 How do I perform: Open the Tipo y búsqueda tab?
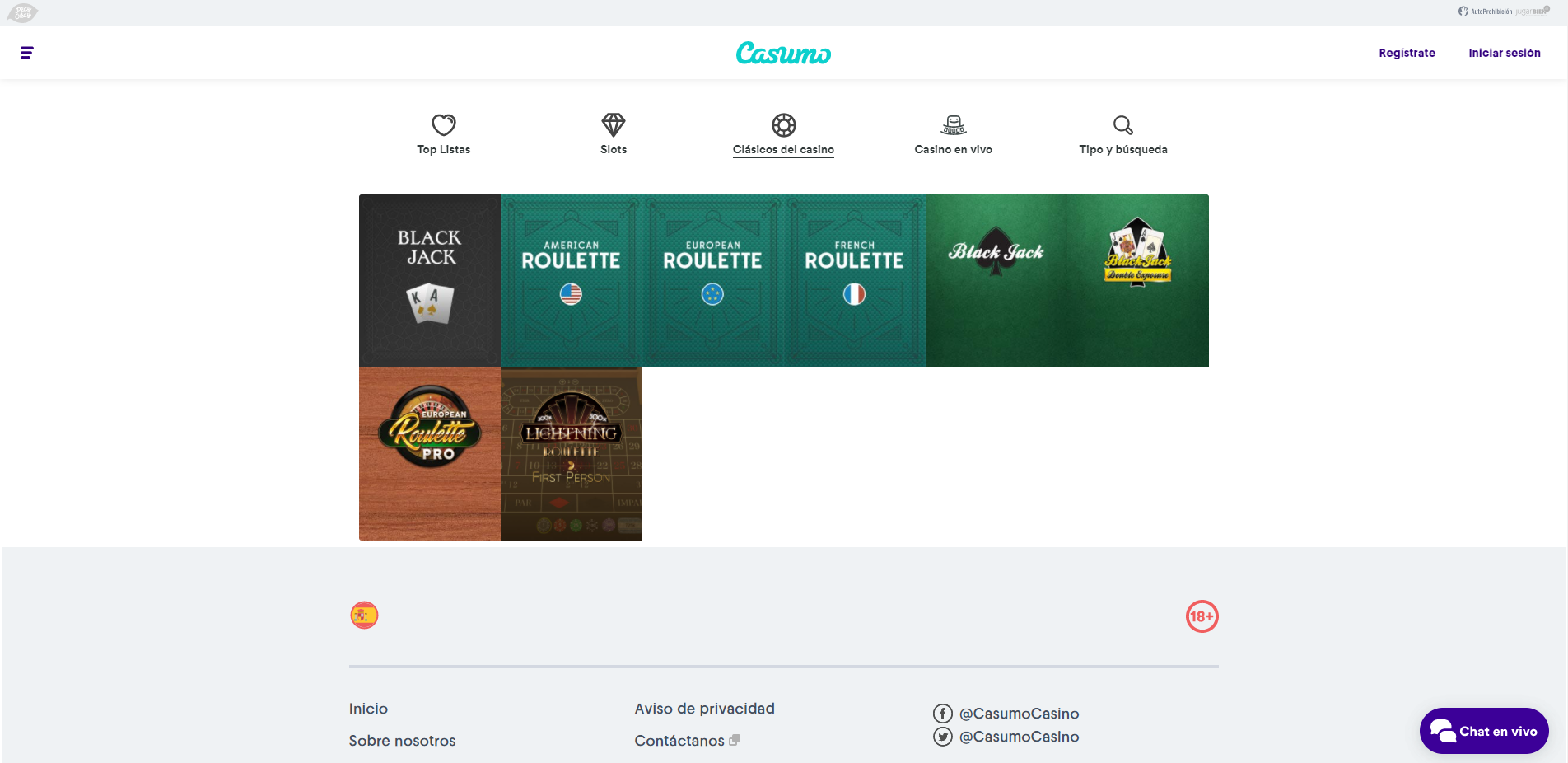click(1123, 150)
